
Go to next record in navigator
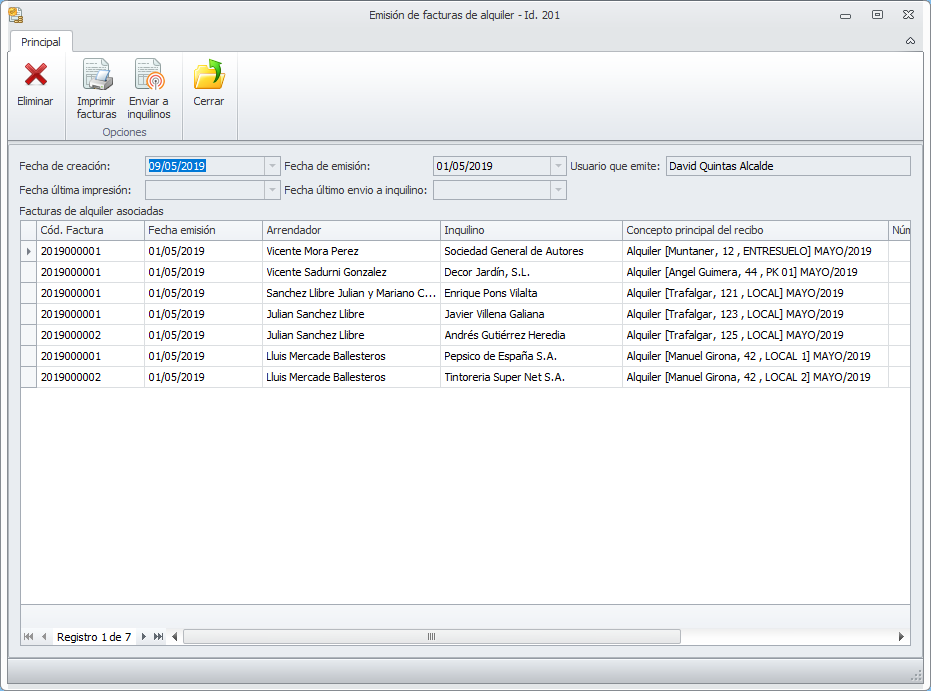144,637
